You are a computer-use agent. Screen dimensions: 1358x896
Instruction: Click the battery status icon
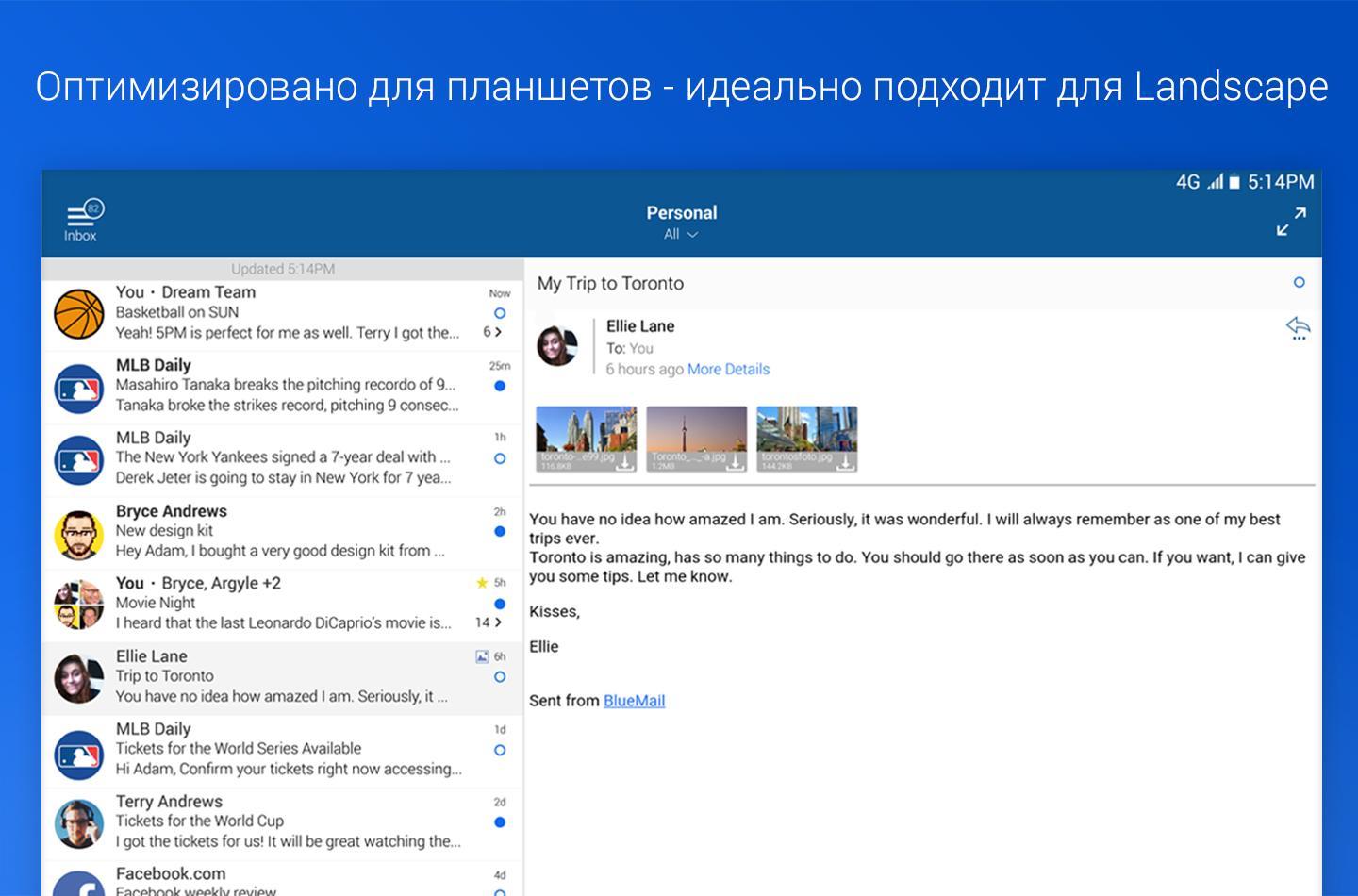click(1234, 183)
